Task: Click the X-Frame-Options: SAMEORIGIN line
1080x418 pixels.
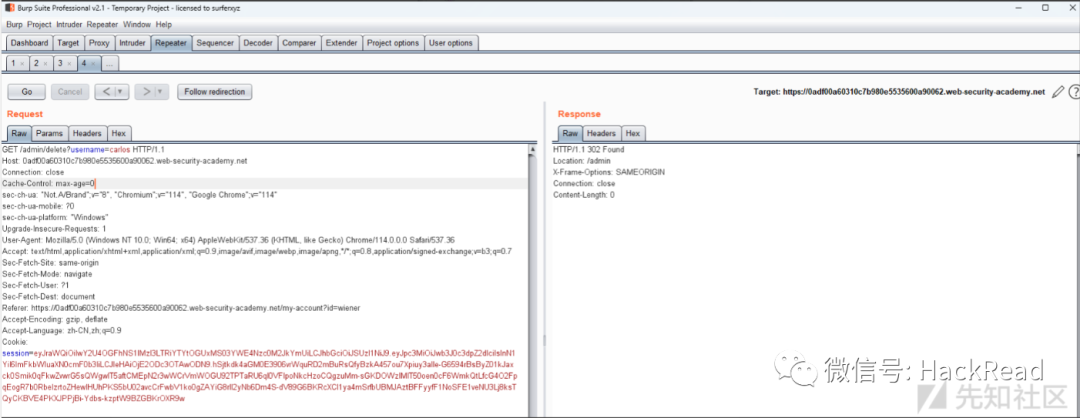Action: [x=610, y=172]
